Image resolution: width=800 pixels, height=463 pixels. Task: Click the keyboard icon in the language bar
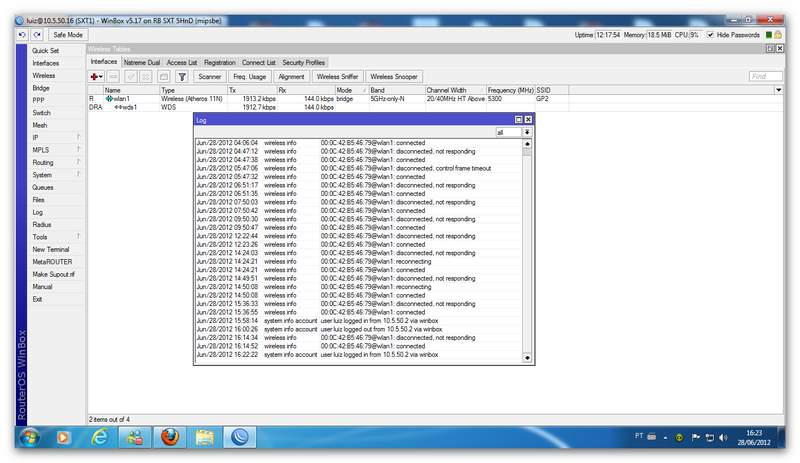coord(652,437)
